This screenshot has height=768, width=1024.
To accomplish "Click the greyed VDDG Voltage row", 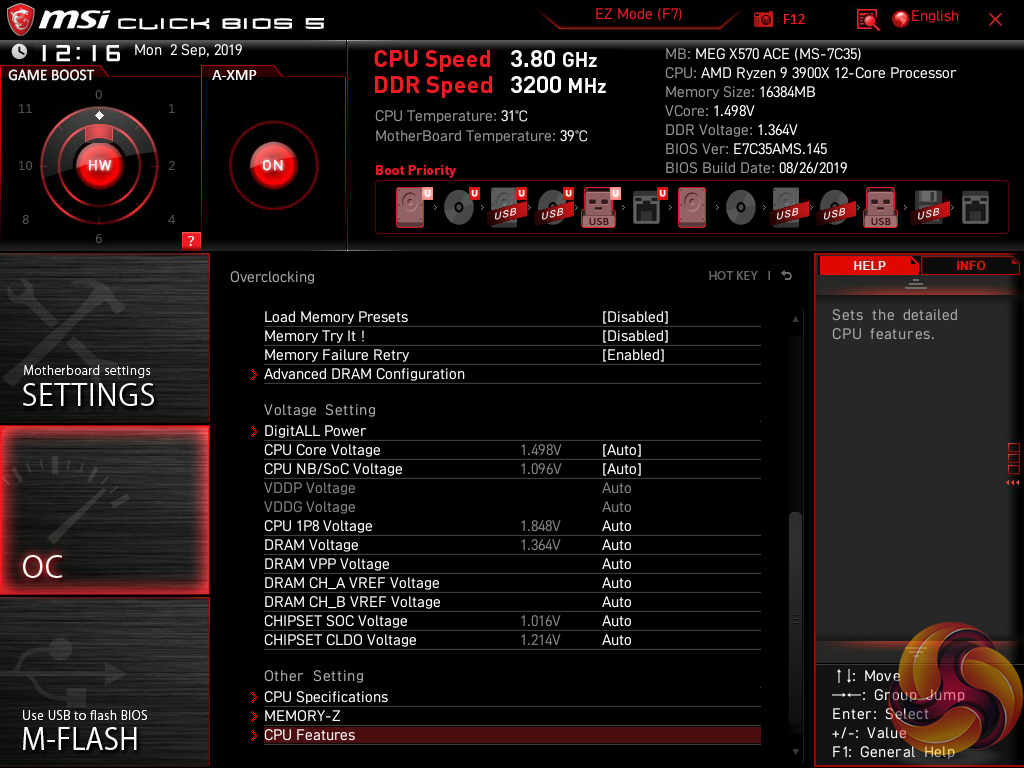I will tap(512, 507).
